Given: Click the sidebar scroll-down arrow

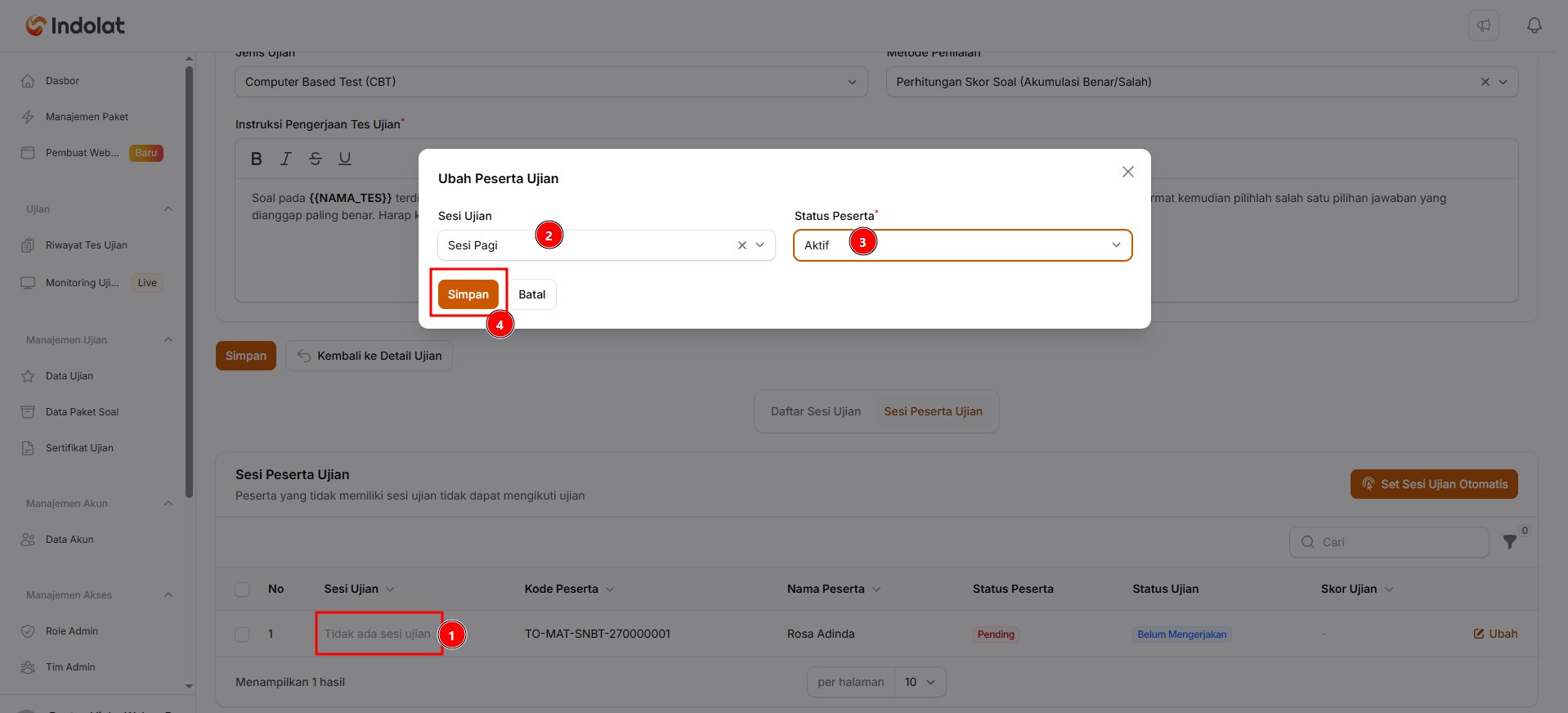Looking at the screenshot, I should point(190,686).
